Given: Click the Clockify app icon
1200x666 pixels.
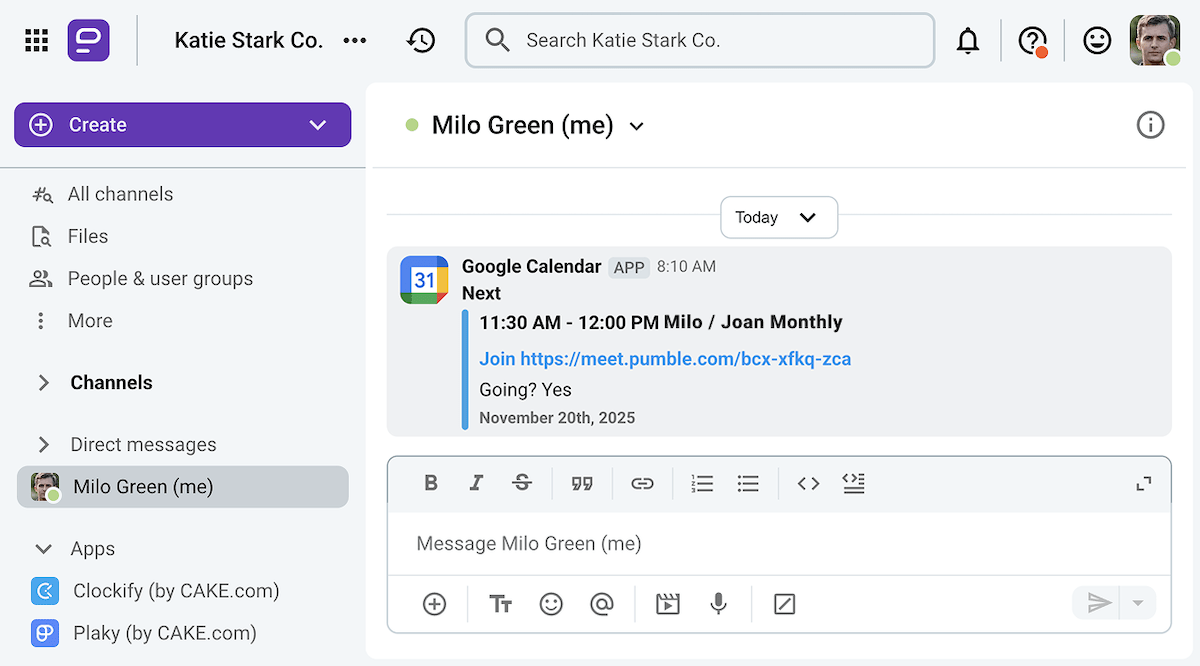Looking at the screenshot, I should point(44,591).
